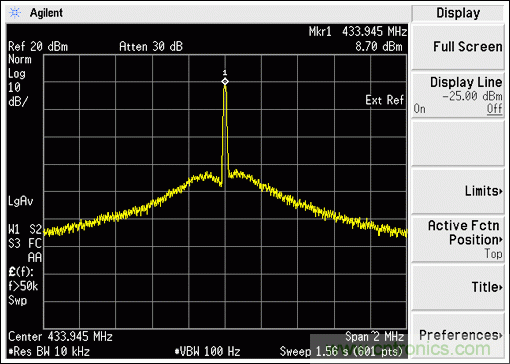
Task: Toggle Display Line to On
Action: pyautogui.click(x=419, y=109)
